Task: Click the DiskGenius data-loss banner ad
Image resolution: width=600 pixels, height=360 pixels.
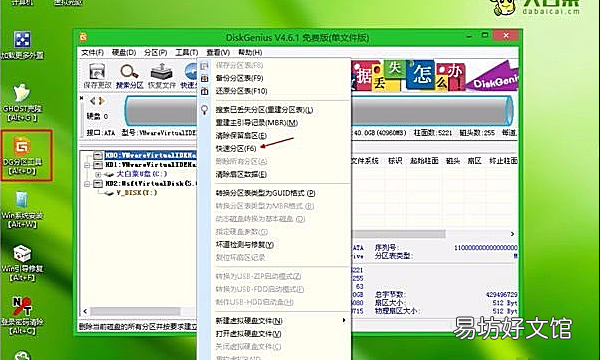Action: (435, 75)
